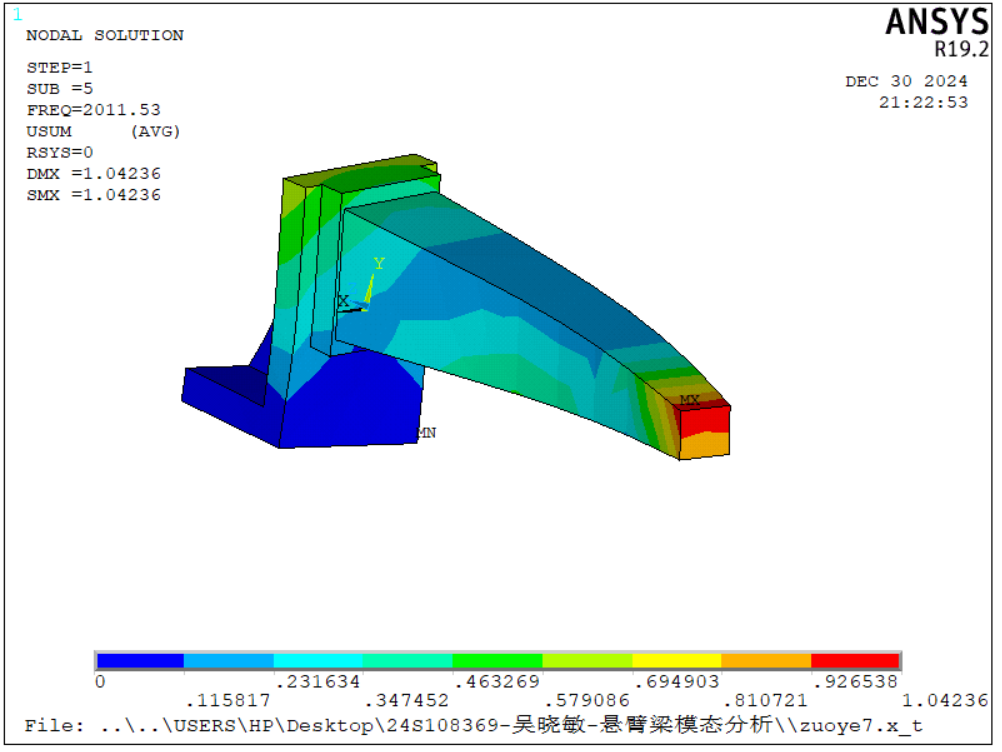
Task: Click the STEP=1 text
Action: point(59,67)
